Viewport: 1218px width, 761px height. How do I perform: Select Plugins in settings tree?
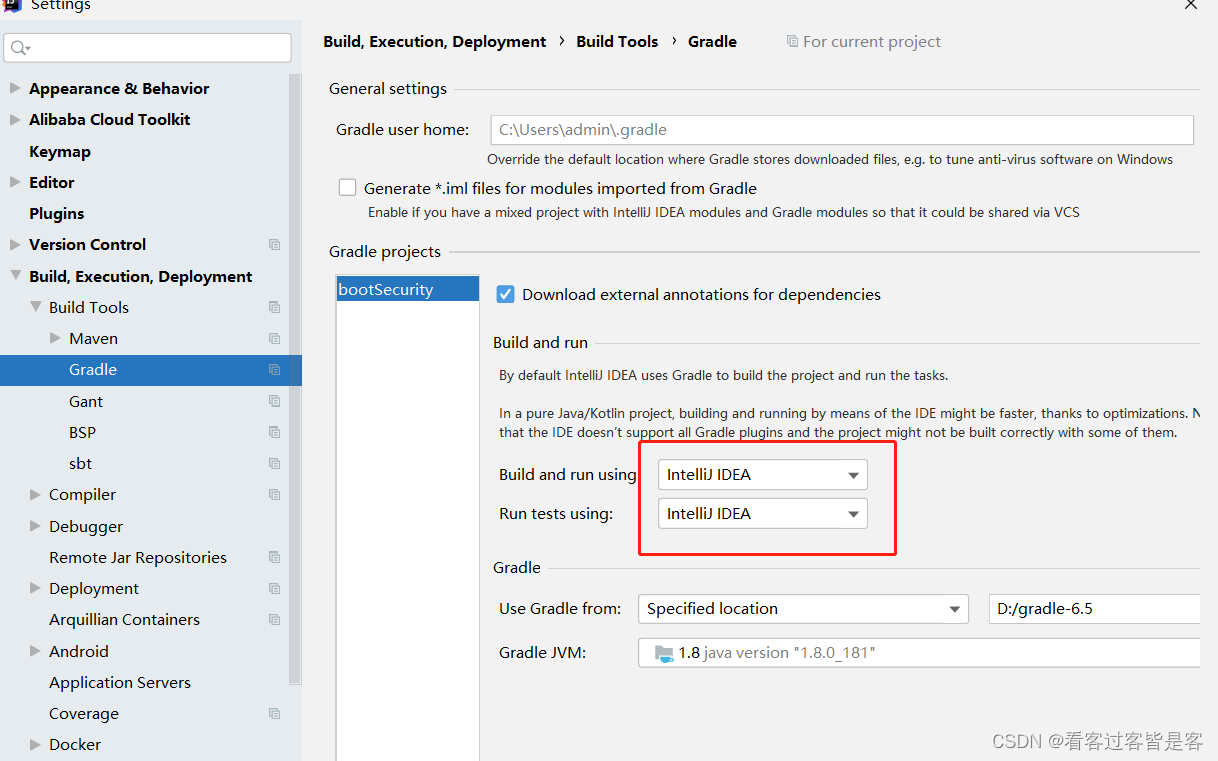coord(57,213)
